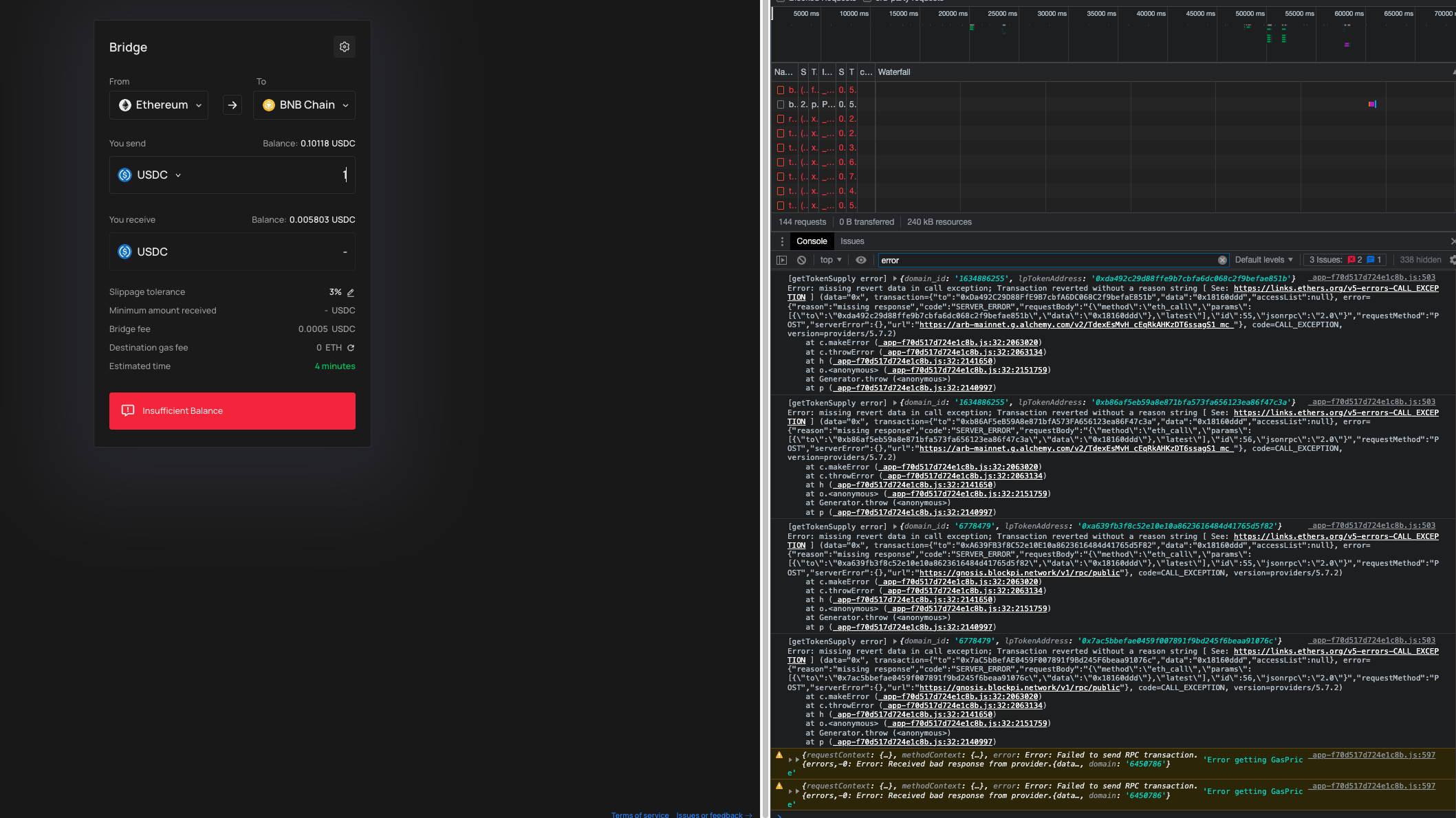Open the Terms of service link
This screenshot has height=818, width=1456.
[x=640, y=815]
